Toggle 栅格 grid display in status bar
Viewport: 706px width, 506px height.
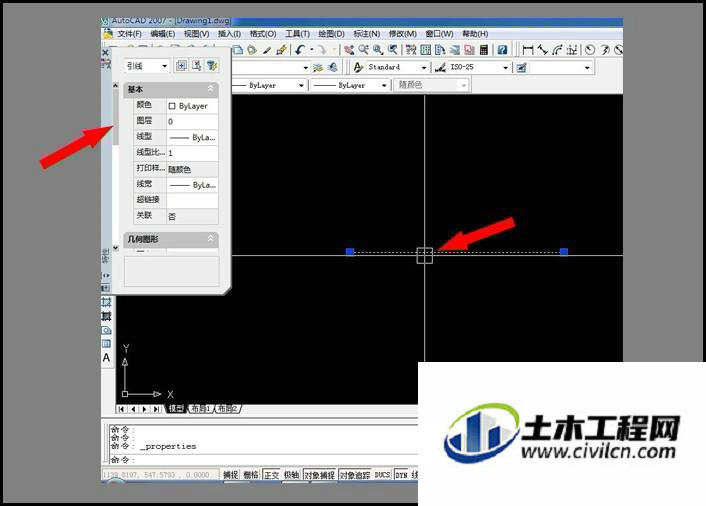[x=251, y=474]
